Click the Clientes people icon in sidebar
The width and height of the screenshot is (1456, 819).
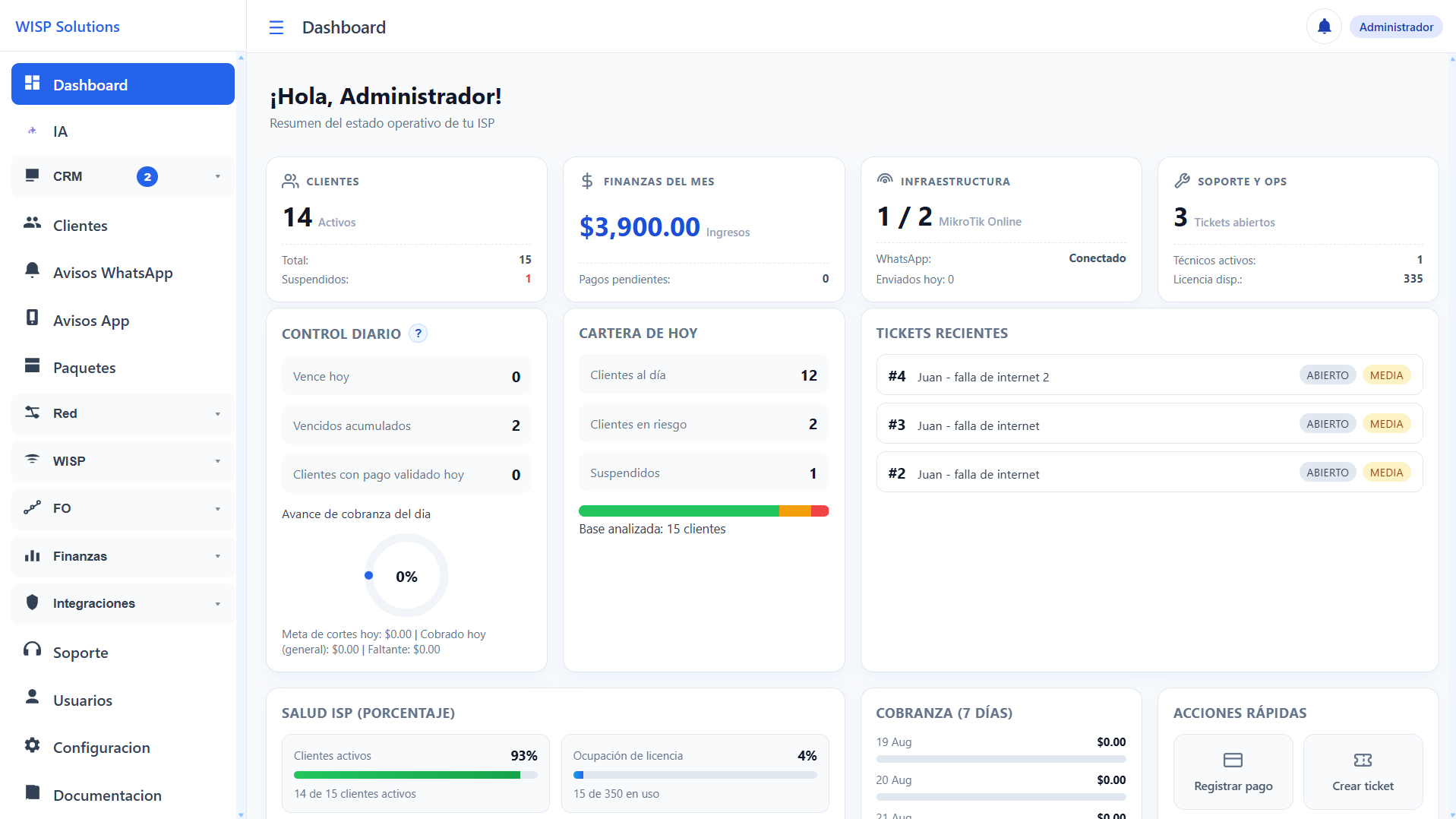[32, 223]
